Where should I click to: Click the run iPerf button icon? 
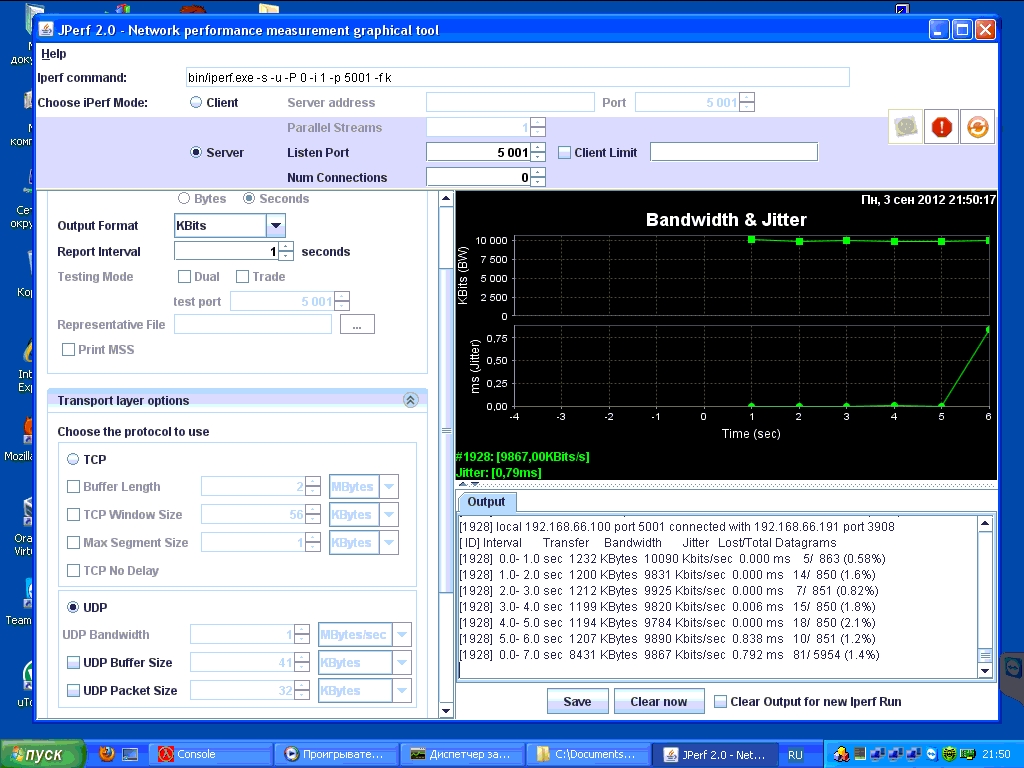[906, 127]
